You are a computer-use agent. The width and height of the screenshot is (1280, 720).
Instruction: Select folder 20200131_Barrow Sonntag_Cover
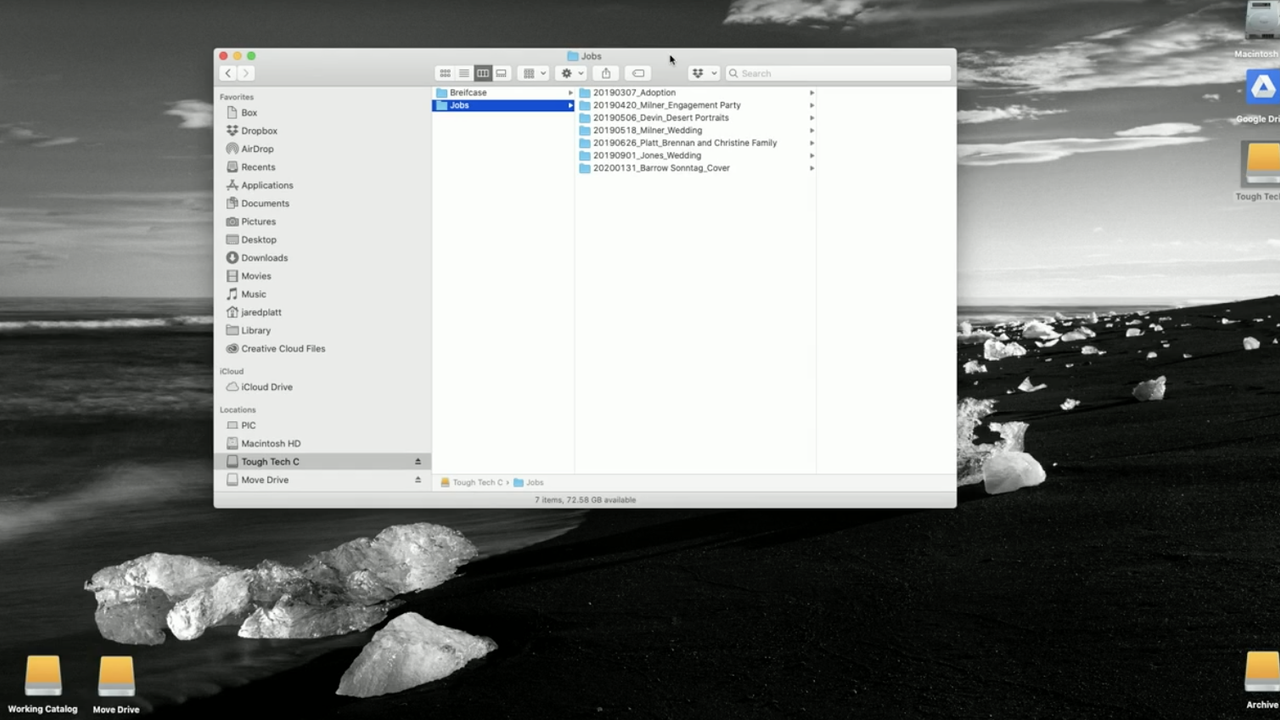click(661, 168)
